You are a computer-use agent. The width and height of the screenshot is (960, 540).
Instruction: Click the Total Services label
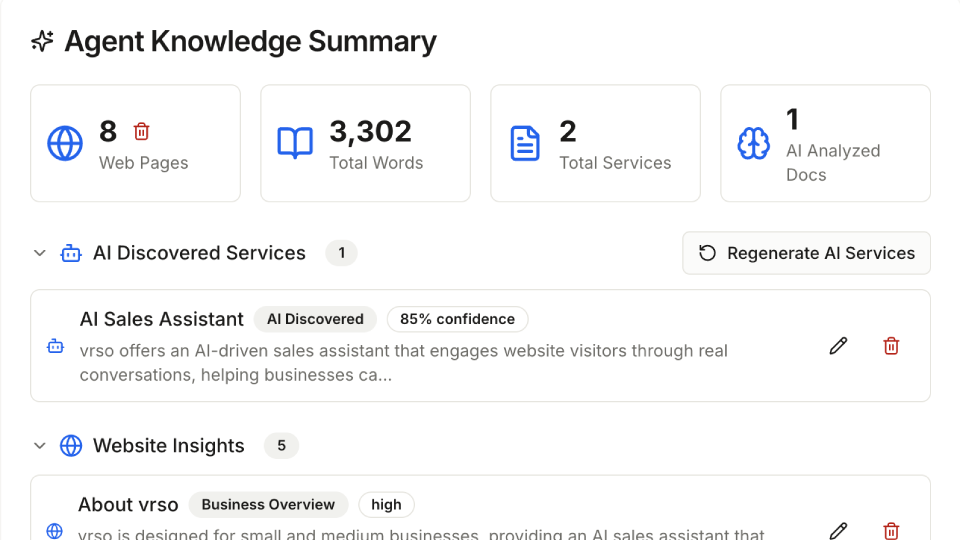coord(615,163)
